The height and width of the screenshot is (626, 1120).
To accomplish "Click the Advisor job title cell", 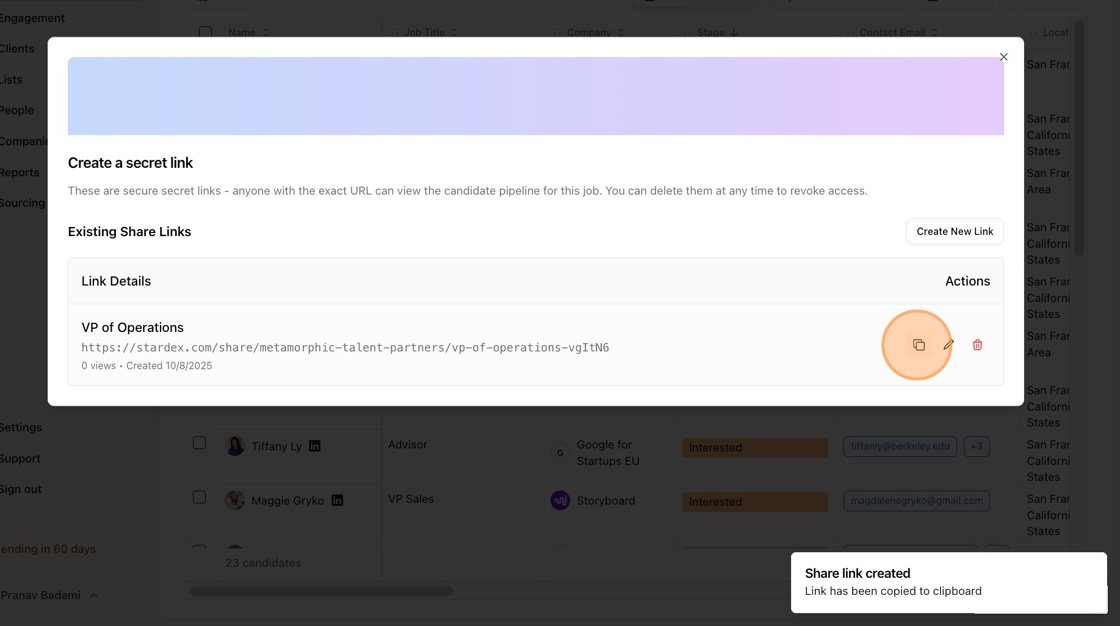I will (x=408, y=444).
